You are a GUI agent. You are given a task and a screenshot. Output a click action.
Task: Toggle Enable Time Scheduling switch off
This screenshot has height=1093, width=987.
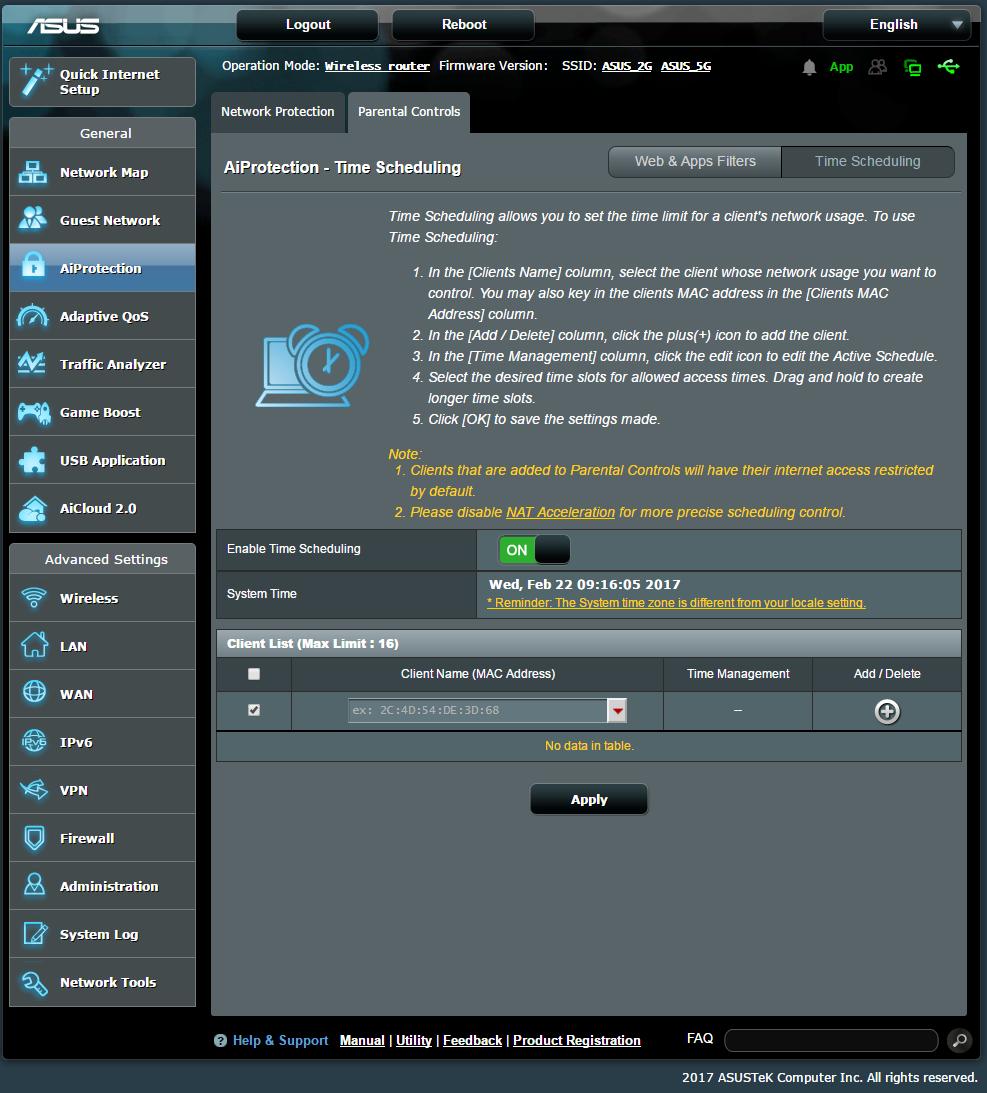click(x=535, y=550)
